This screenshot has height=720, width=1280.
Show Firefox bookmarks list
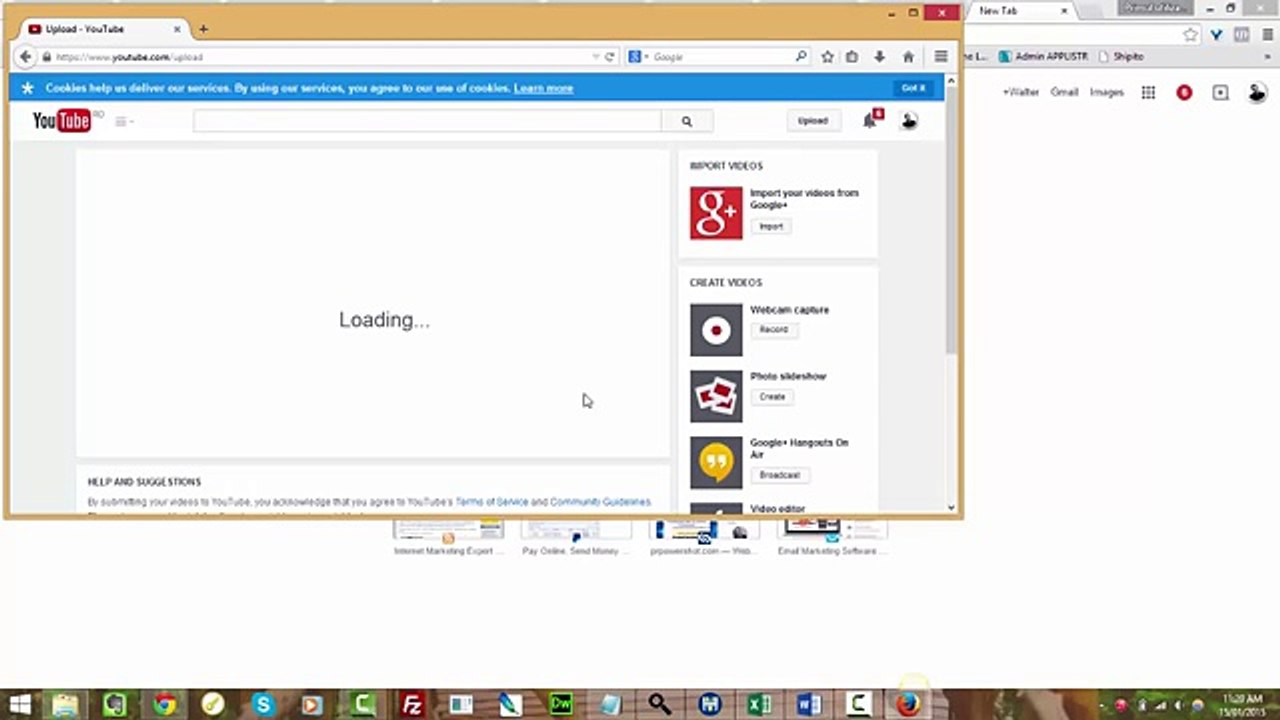pos(852,57)
